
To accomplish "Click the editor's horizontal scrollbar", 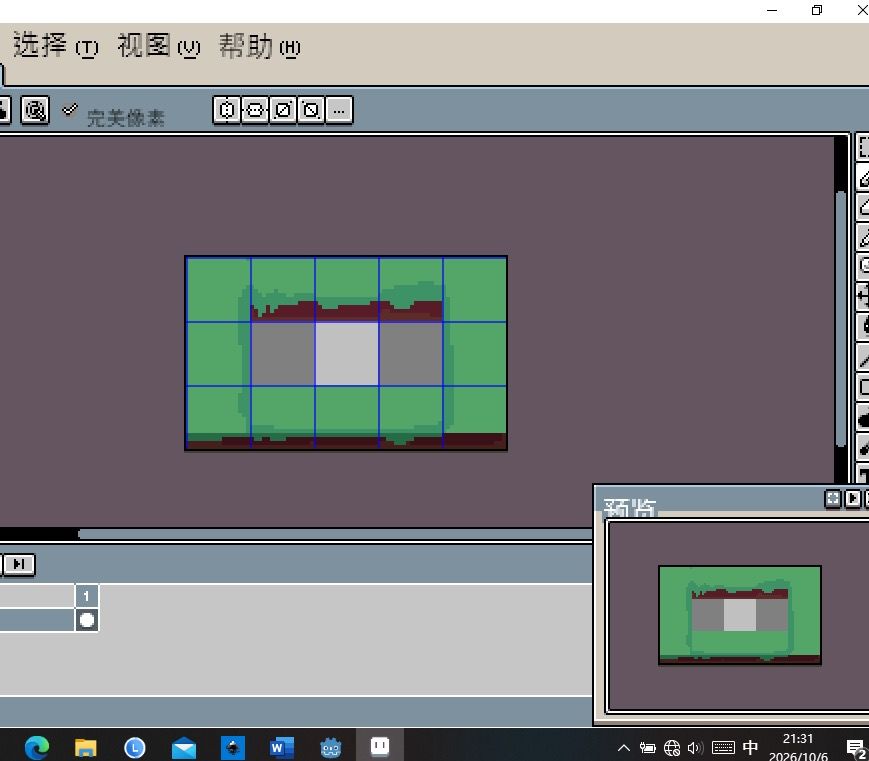I will [335, 534].
